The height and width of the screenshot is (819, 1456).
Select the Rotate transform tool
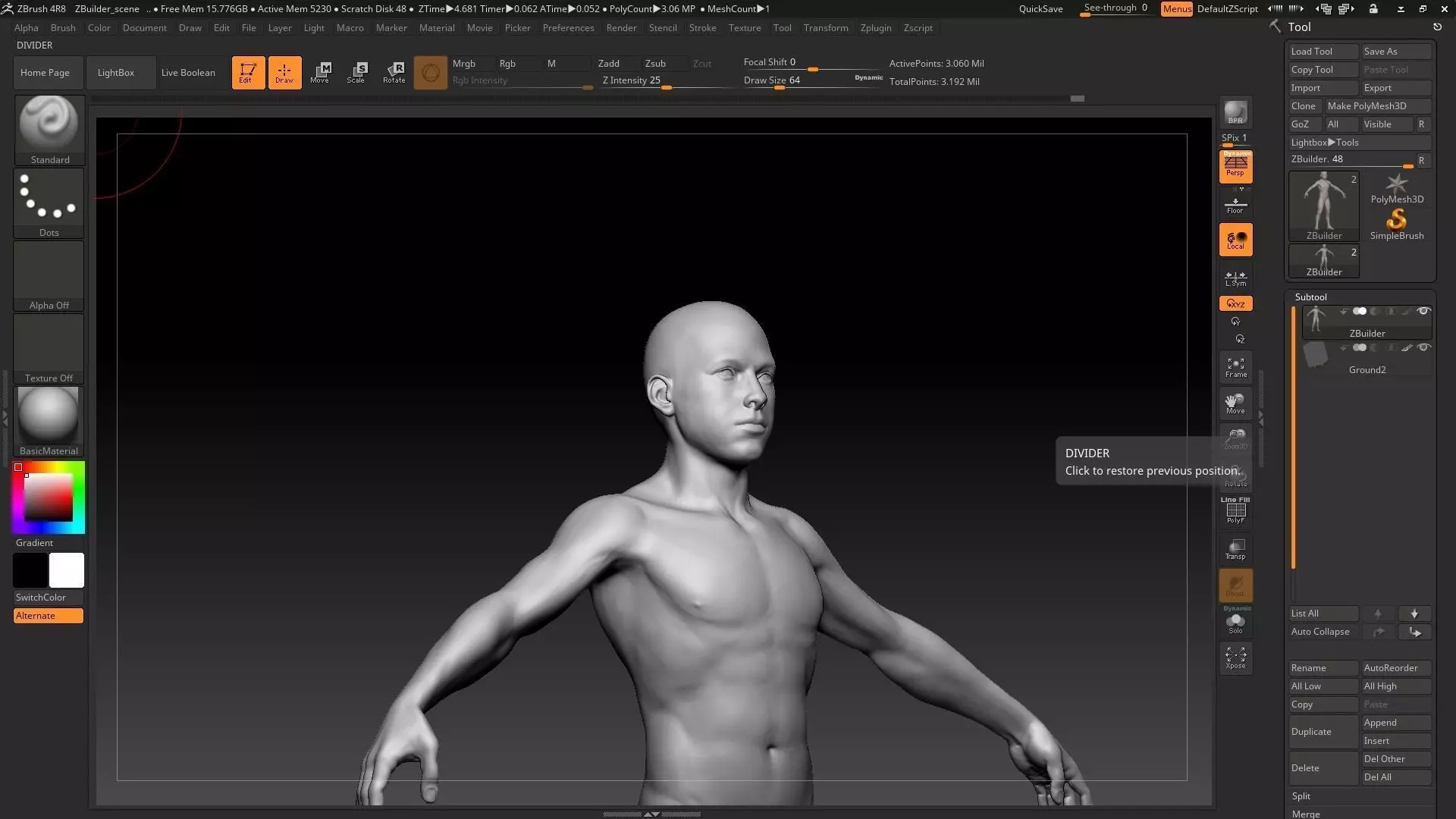tap(394, 72)
